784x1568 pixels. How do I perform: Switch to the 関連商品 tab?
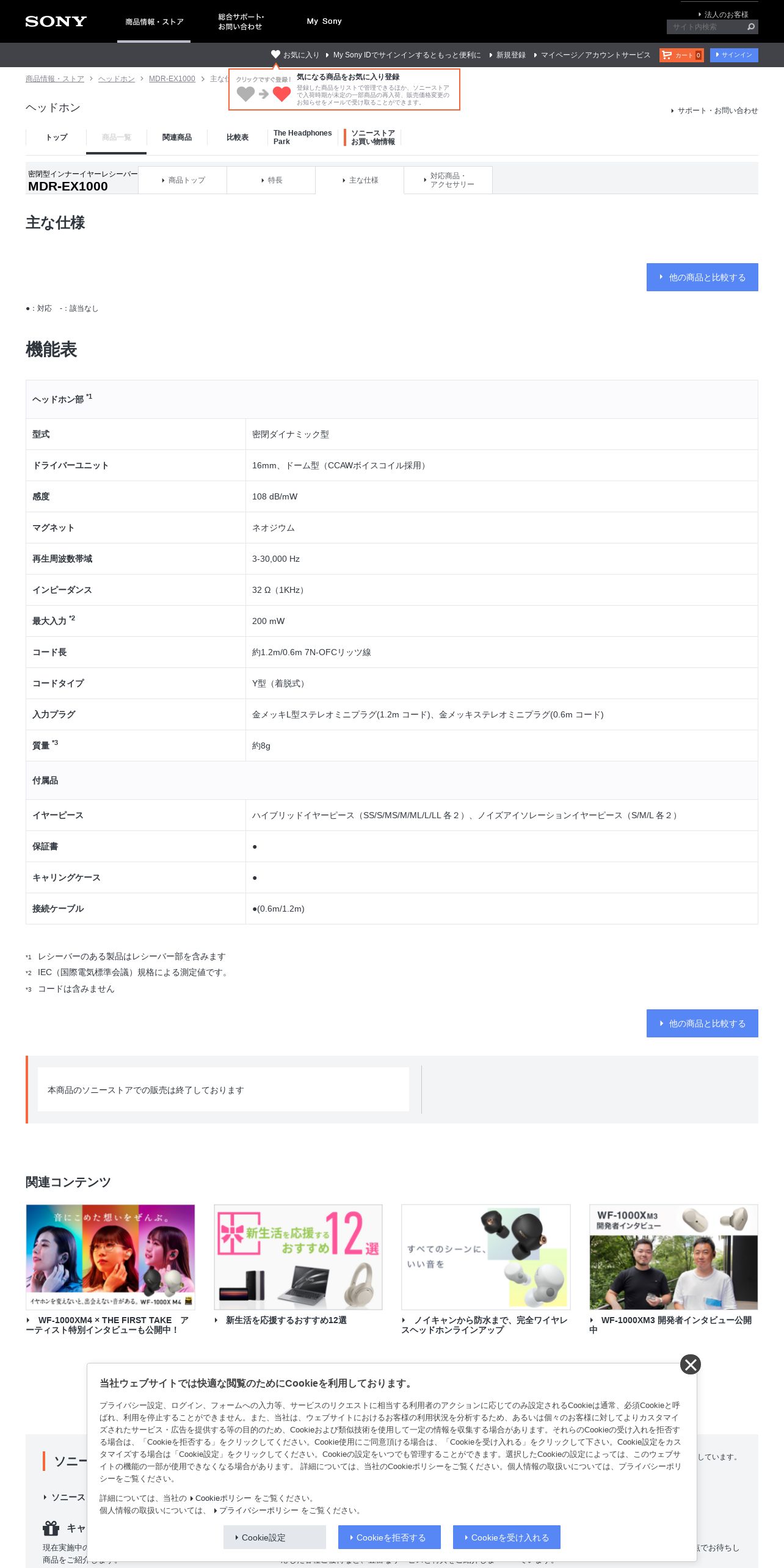[177, 137]
